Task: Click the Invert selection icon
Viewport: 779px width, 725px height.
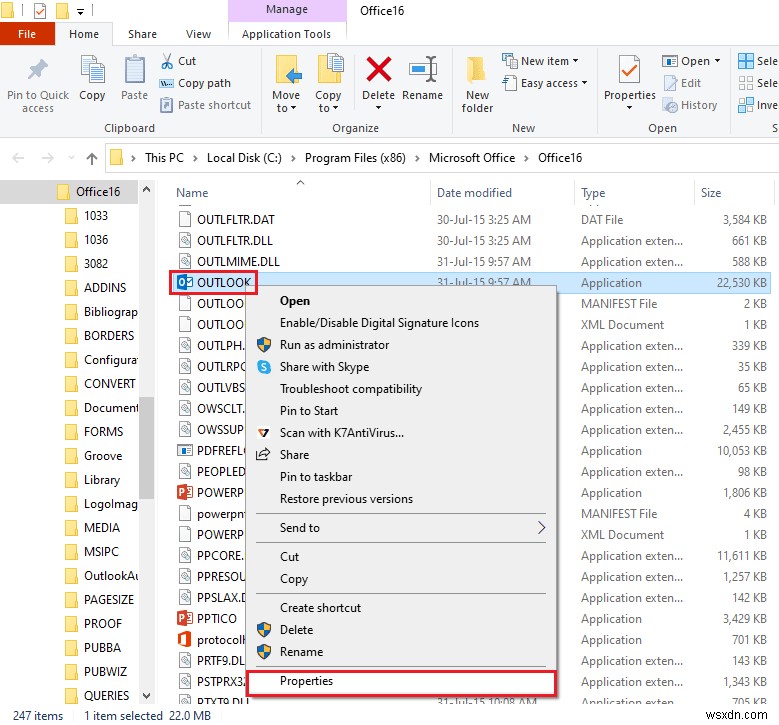Action: tap(746, 105)
